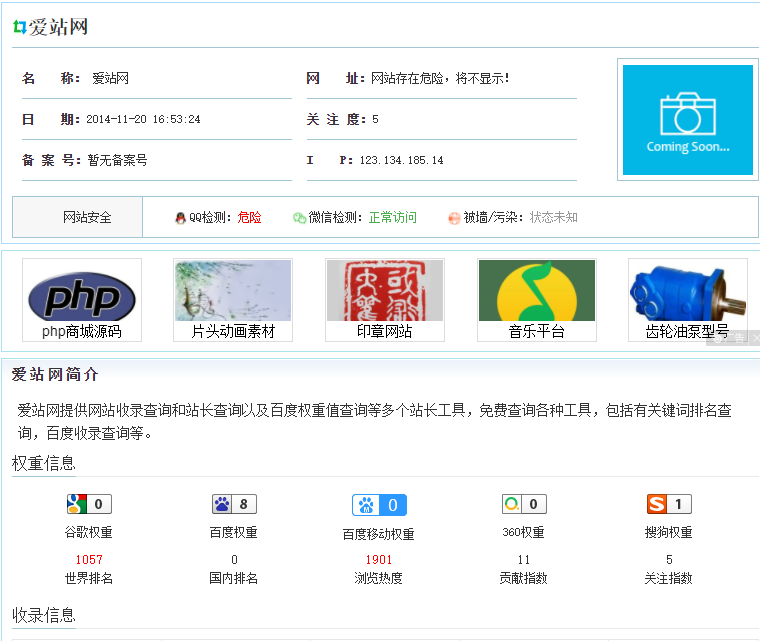Click the 被墙/污染 status icon
760x641 pixels.
(x=454, y=218)
